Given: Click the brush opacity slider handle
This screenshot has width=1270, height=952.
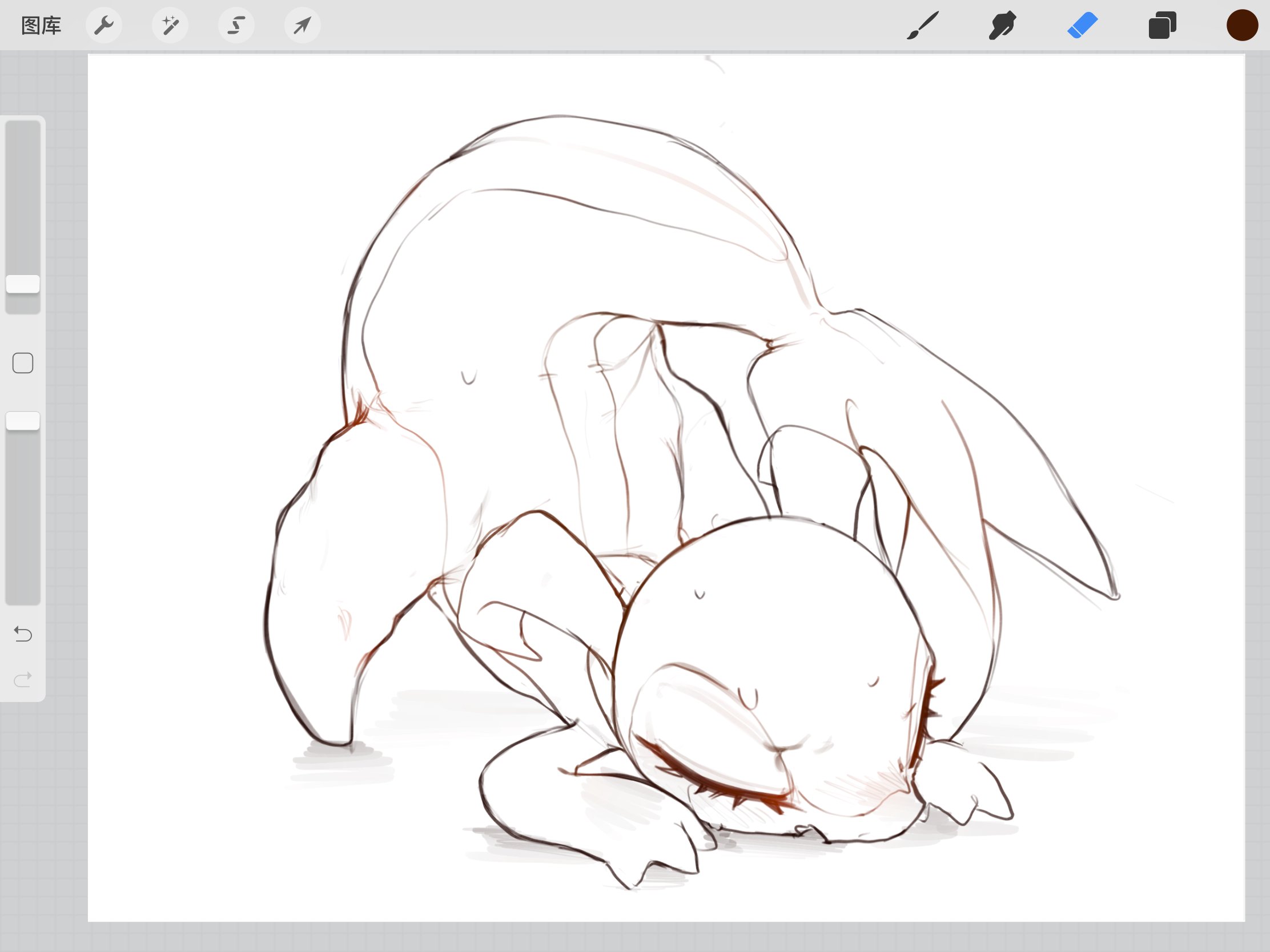Looking at the screenshot, I should [23, 421].
